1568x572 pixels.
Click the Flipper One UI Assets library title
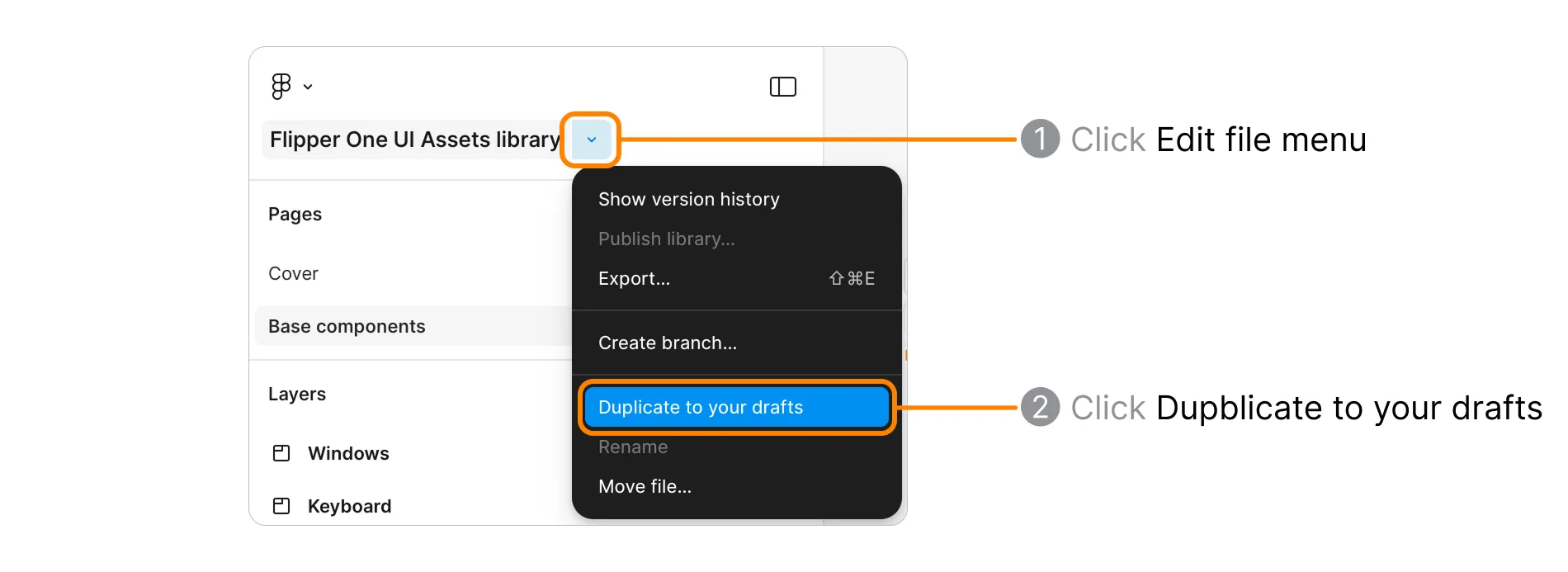coord(415,139)
